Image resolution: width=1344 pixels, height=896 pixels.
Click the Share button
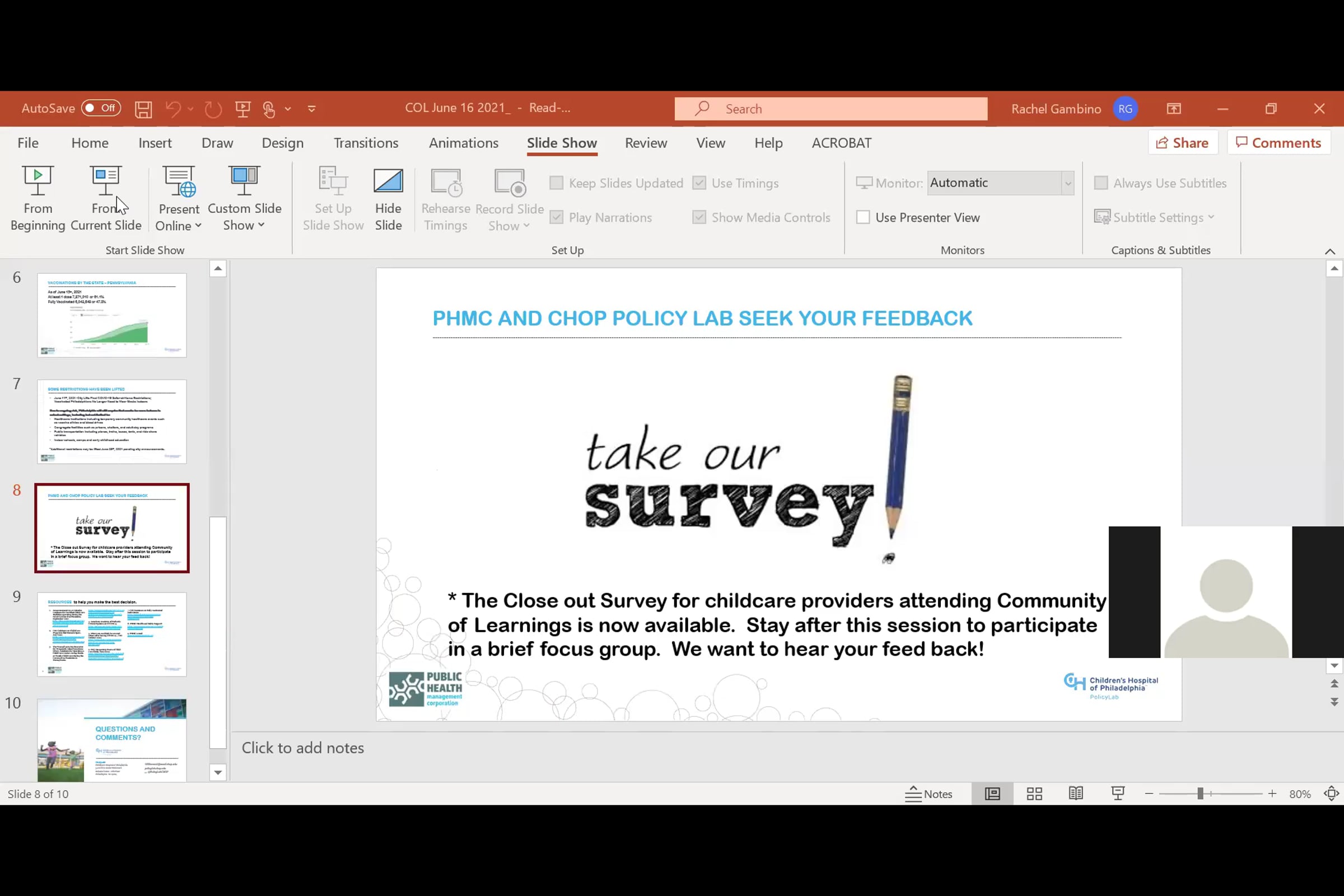tap(1182, 143)
